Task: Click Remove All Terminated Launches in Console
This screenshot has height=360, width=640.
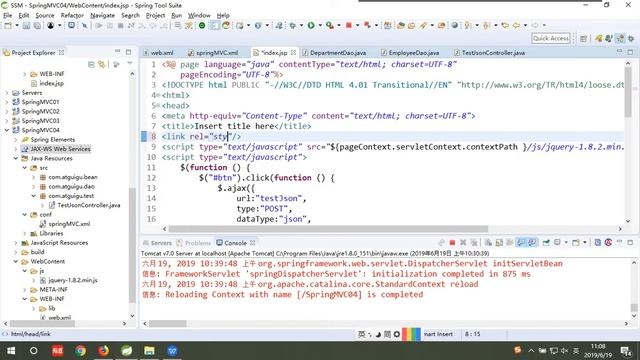Action: (x=473, y=242)
